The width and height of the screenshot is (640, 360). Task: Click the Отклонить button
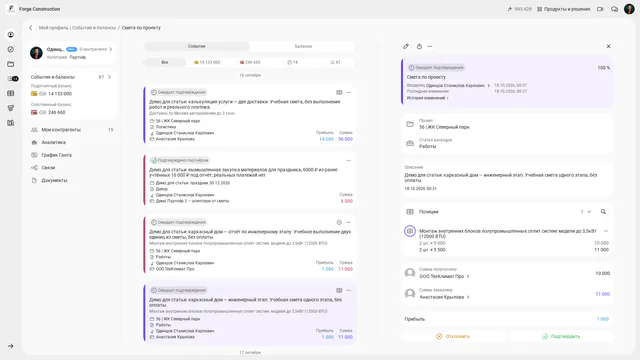click(x=453, y=336)
